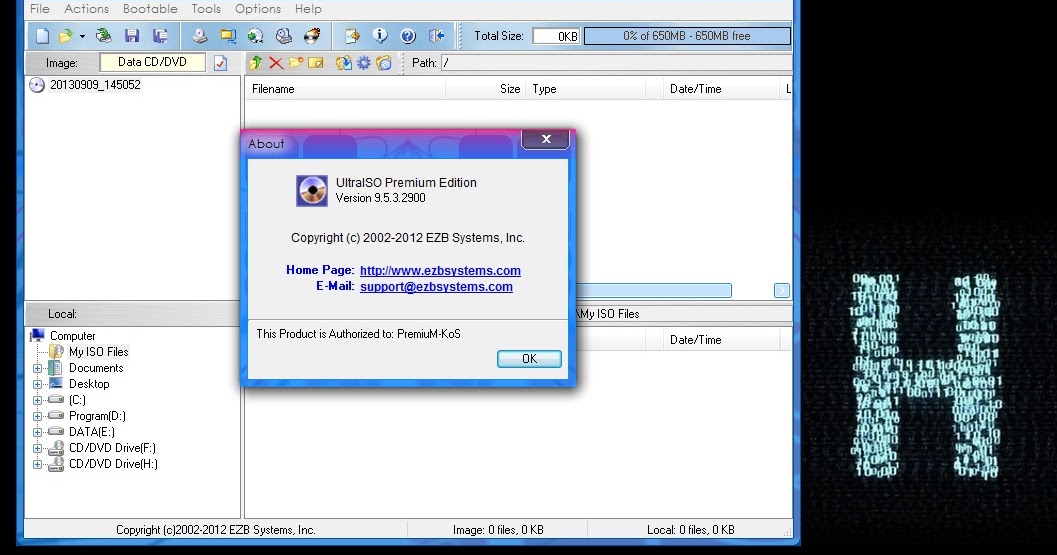Select DATA(E:) drive
1057x555 pixels.
[92, 432]
